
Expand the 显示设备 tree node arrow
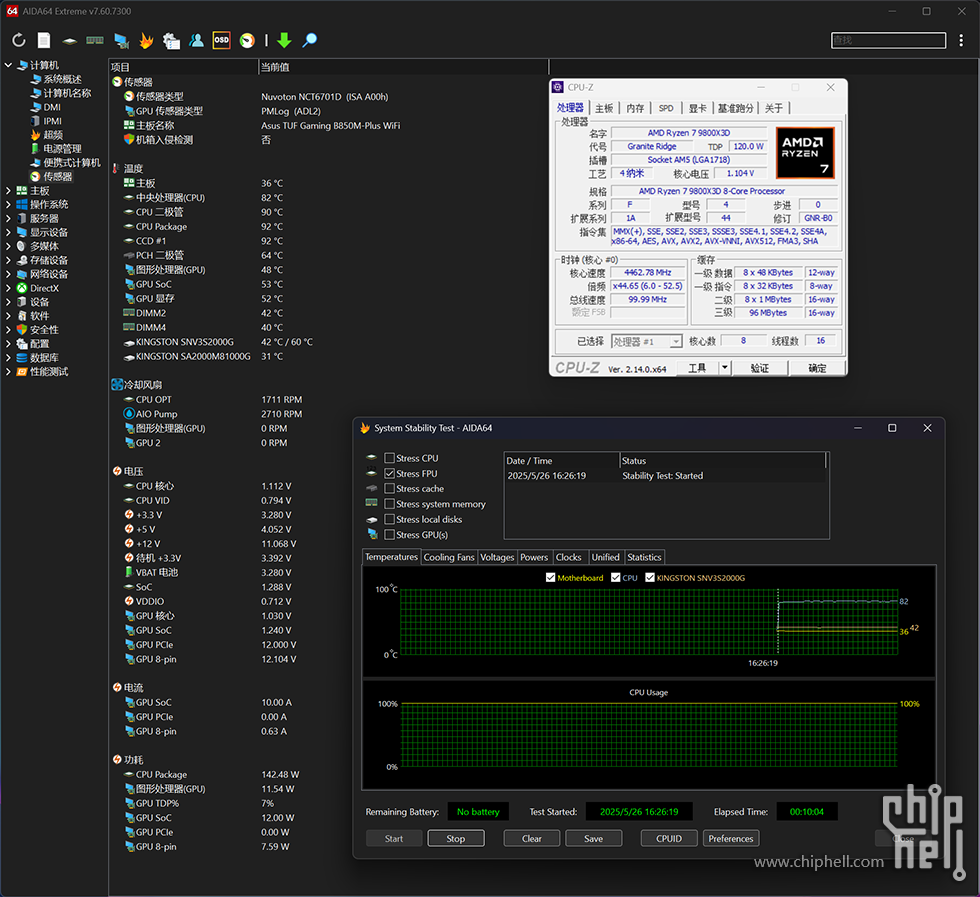[x=8, y=233]
